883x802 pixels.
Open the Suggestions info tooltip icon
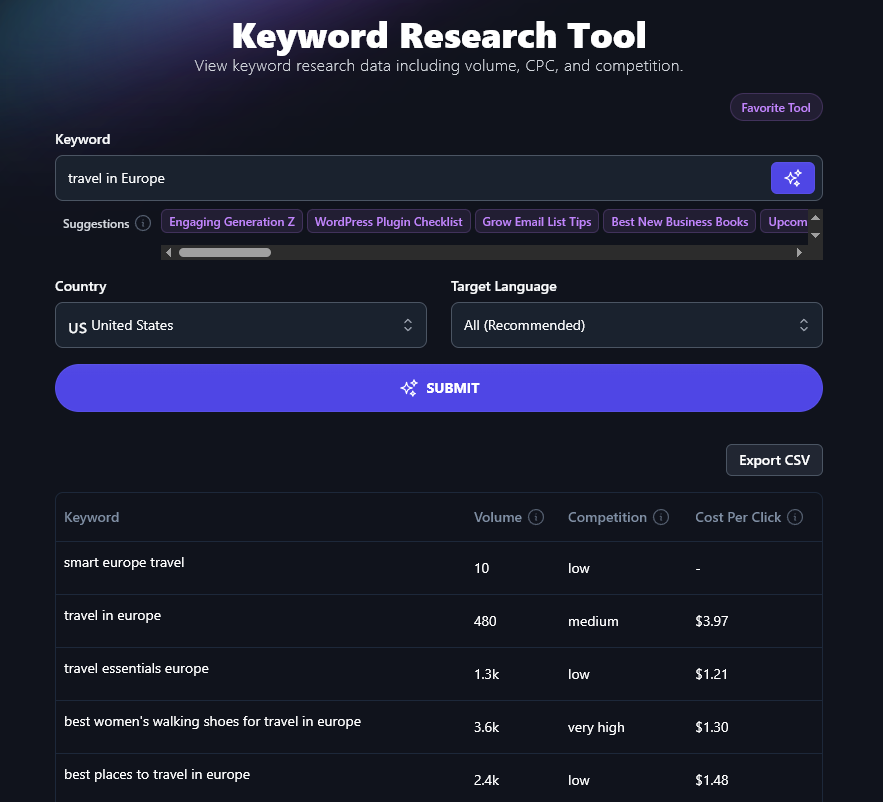point(141,223)
